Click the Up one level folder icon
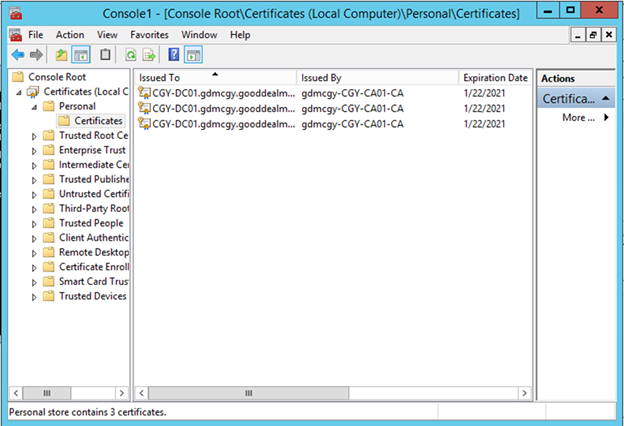The height and width of the screenshot is (426, 624). (x=61, y=55)
